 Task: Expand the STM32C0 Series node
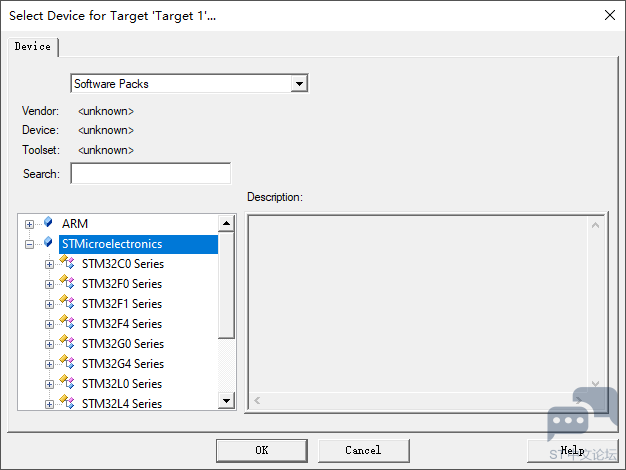49,264
